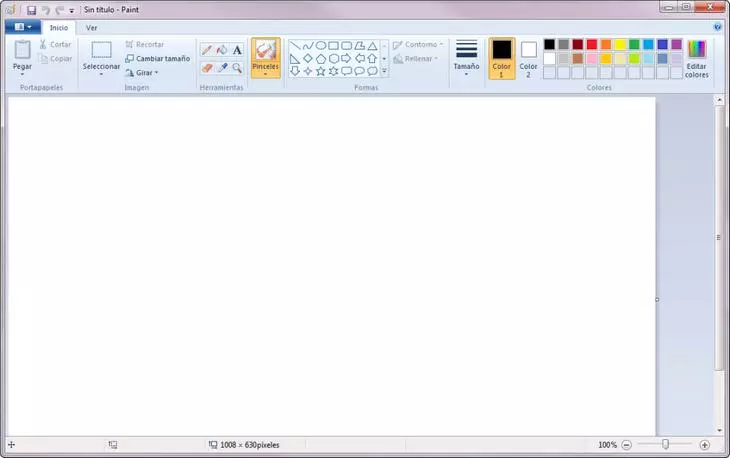Open the blue Paint file menu
Viewport: 730px width, 458px height.
pyautogui.click(x=22, y=27)
